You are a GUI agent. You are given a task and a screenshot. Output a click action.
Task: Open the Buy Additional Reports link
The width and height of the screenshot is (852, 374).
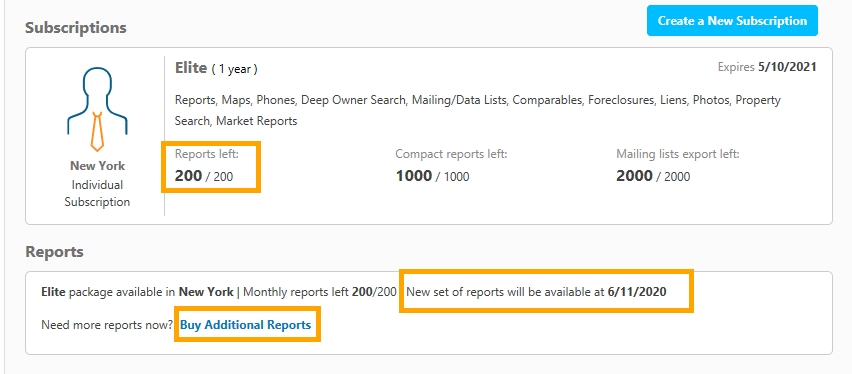(x=246, y=325)
